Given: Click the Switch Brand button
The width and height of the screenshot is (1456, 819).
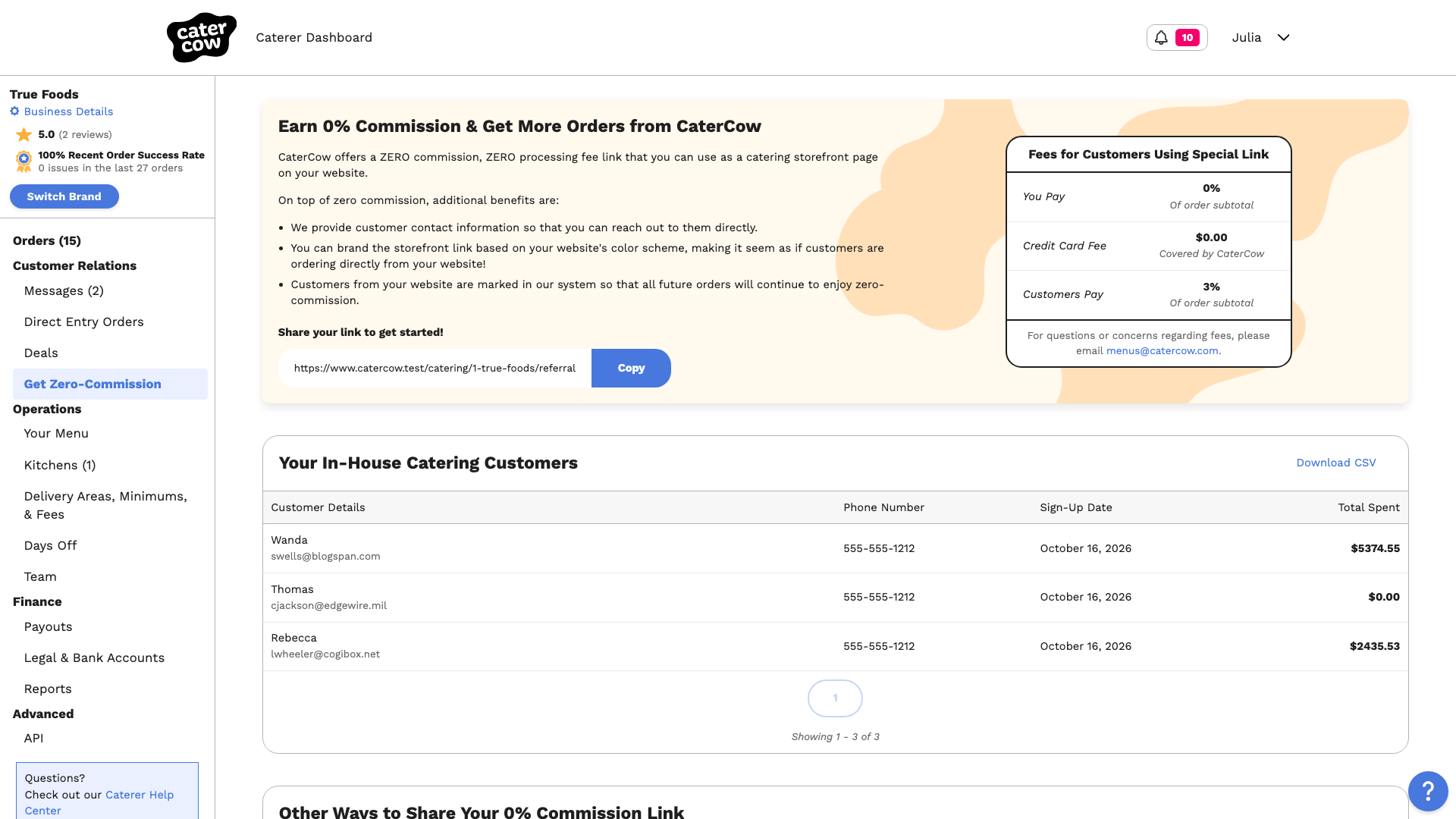Looking at the screenshot, I should click(64, 196).
